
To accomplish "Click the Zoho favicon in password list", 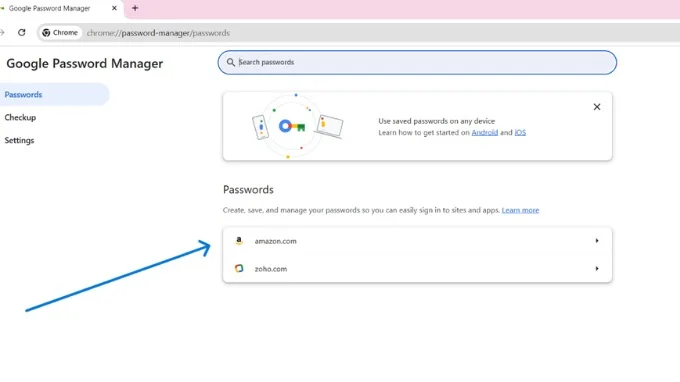I will pyautogui.click(x=239, y=268).
